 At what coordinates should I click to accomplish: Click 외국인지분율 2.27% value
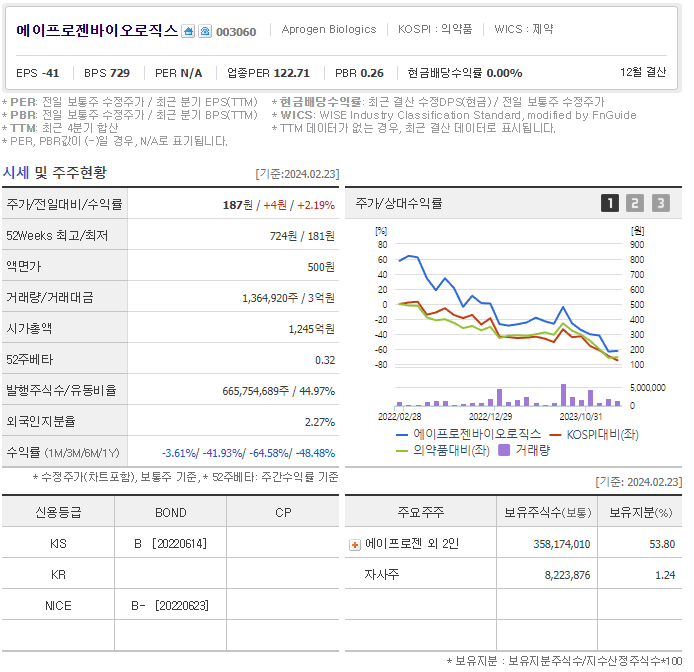pos(320,422)
